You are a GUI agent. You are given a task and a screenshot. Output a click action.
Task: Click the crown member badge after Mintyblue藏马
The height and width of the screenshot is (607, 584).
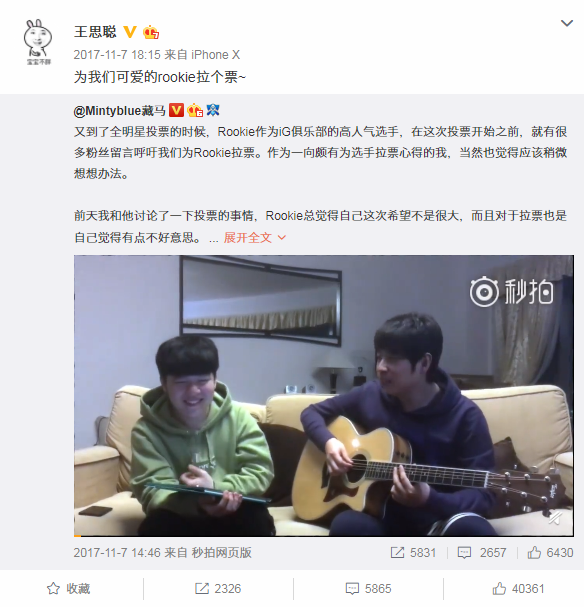pos(195,111)
